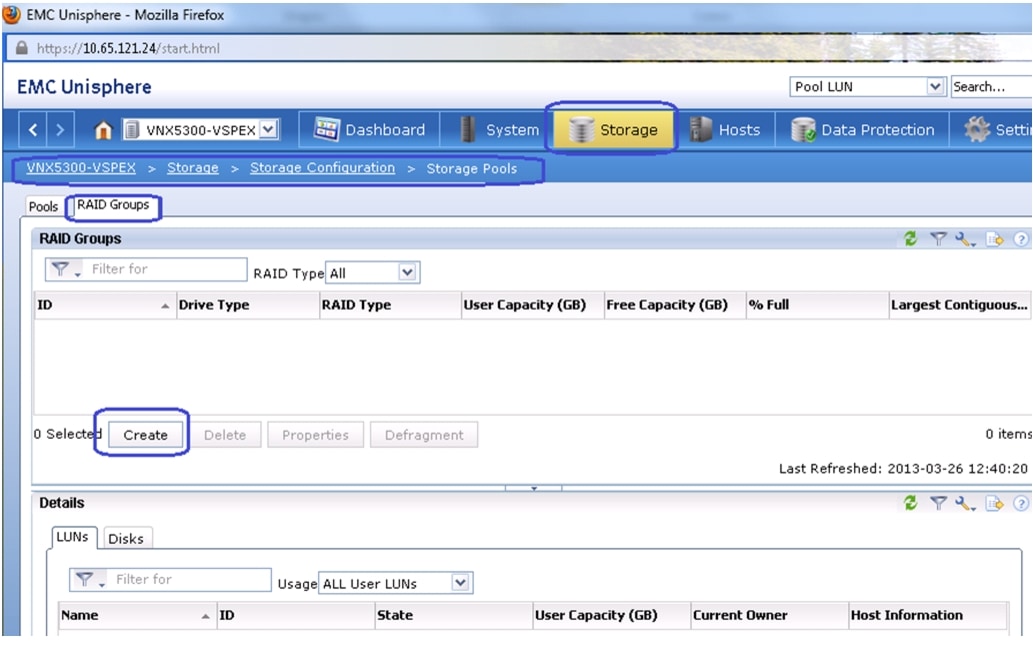This screenshot has width=1033, height=666.
Task: Click the lock icon in the address bar
Action: [x=22, y=47]
